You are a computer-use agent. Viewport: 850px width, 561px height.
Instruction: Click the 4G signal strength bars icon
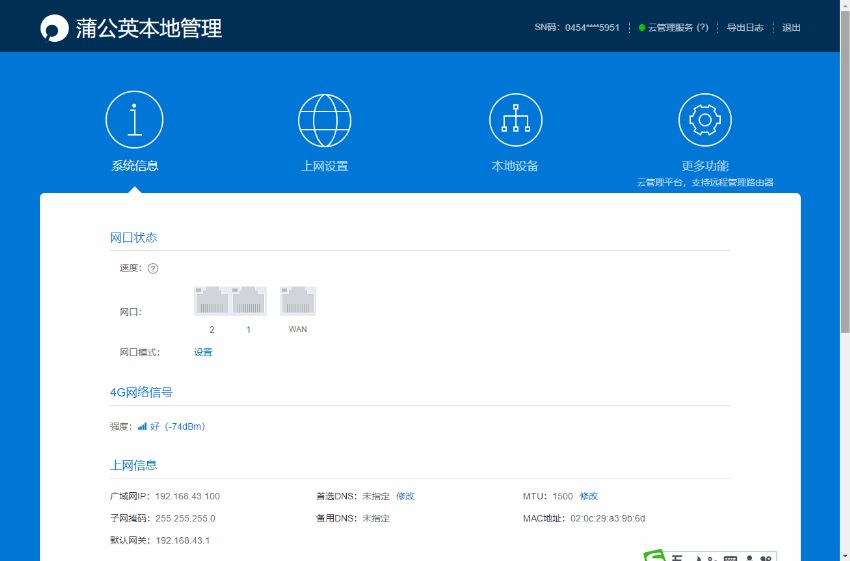pyautogui.click(x=142, y=427)
